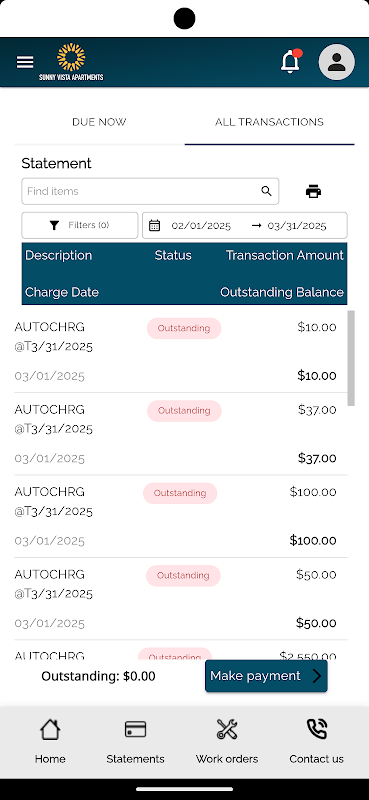
Task: Open the hamburger navigation menu
Action: [x=25, y=62]
